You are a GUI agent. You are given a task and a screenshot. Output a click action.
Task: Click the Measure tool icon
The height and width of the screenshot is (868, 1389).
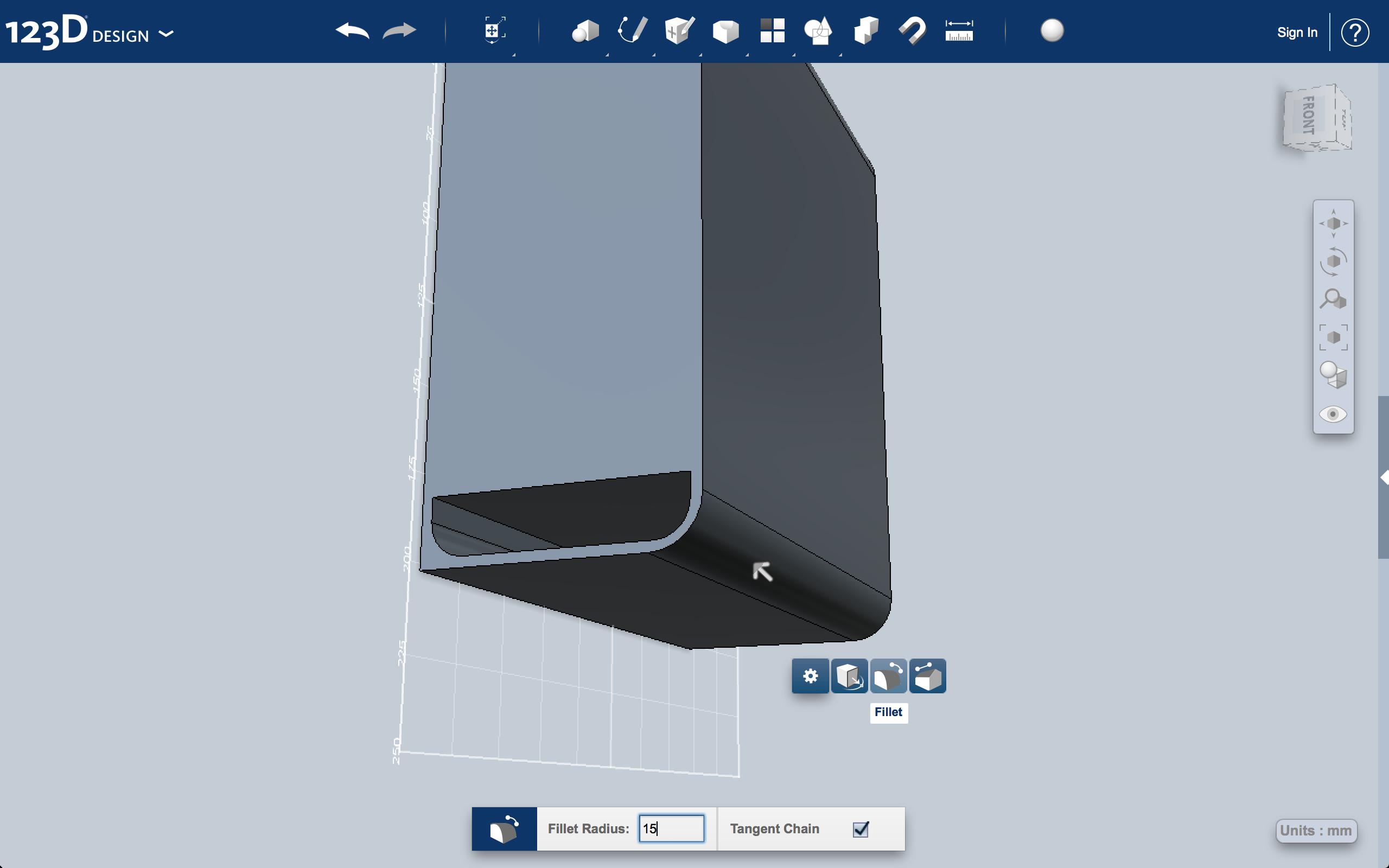point(958,30)
